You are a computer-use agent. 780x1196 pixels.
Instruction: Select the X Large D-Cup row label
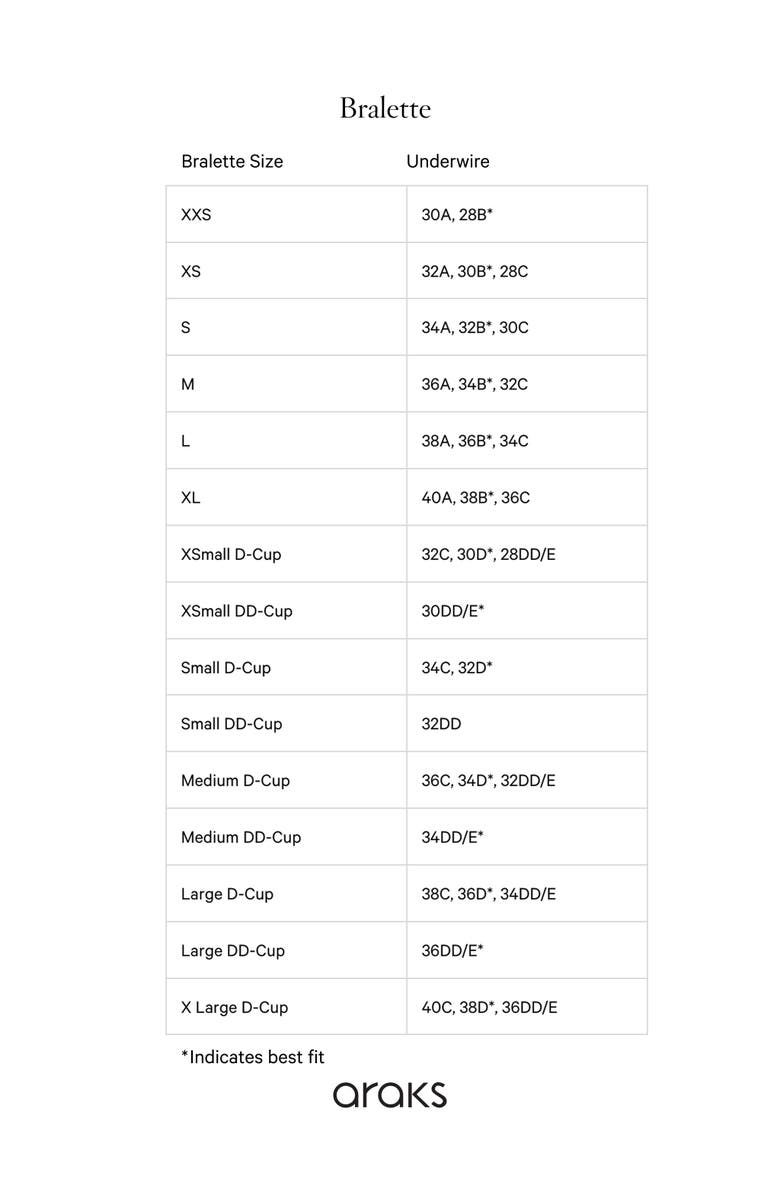234,1007
